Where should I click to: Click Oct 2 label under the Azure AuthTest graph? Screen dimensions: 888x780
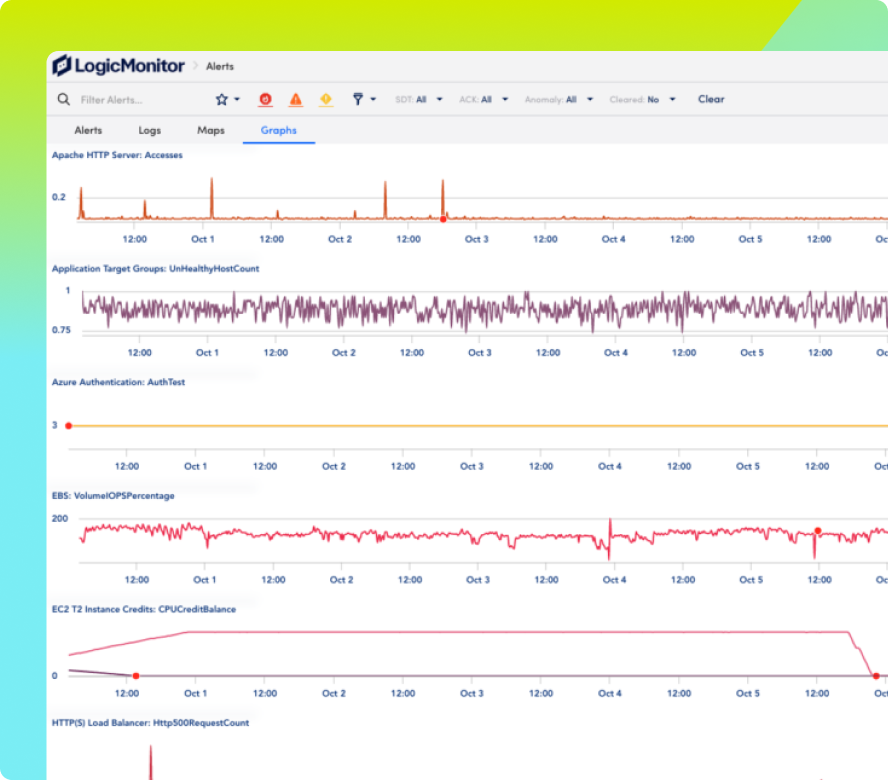point(334,466)
